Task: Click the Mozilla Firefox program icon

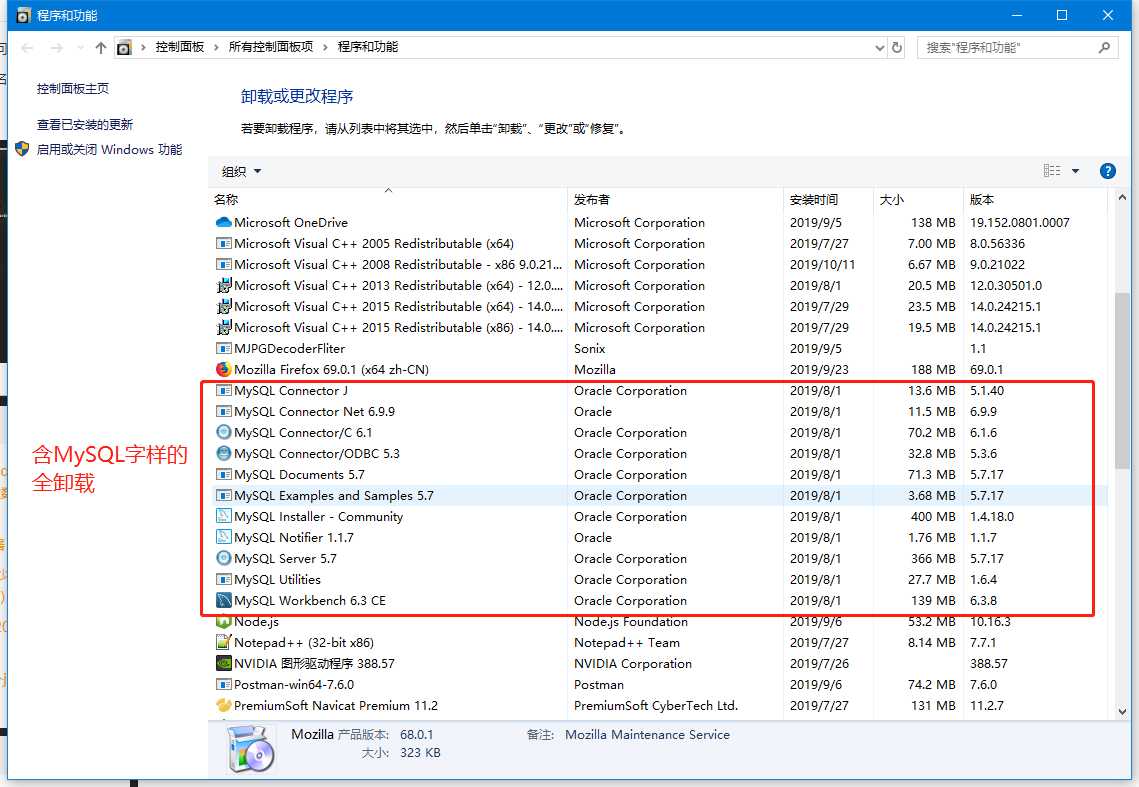Action: [x=224, y=369]
